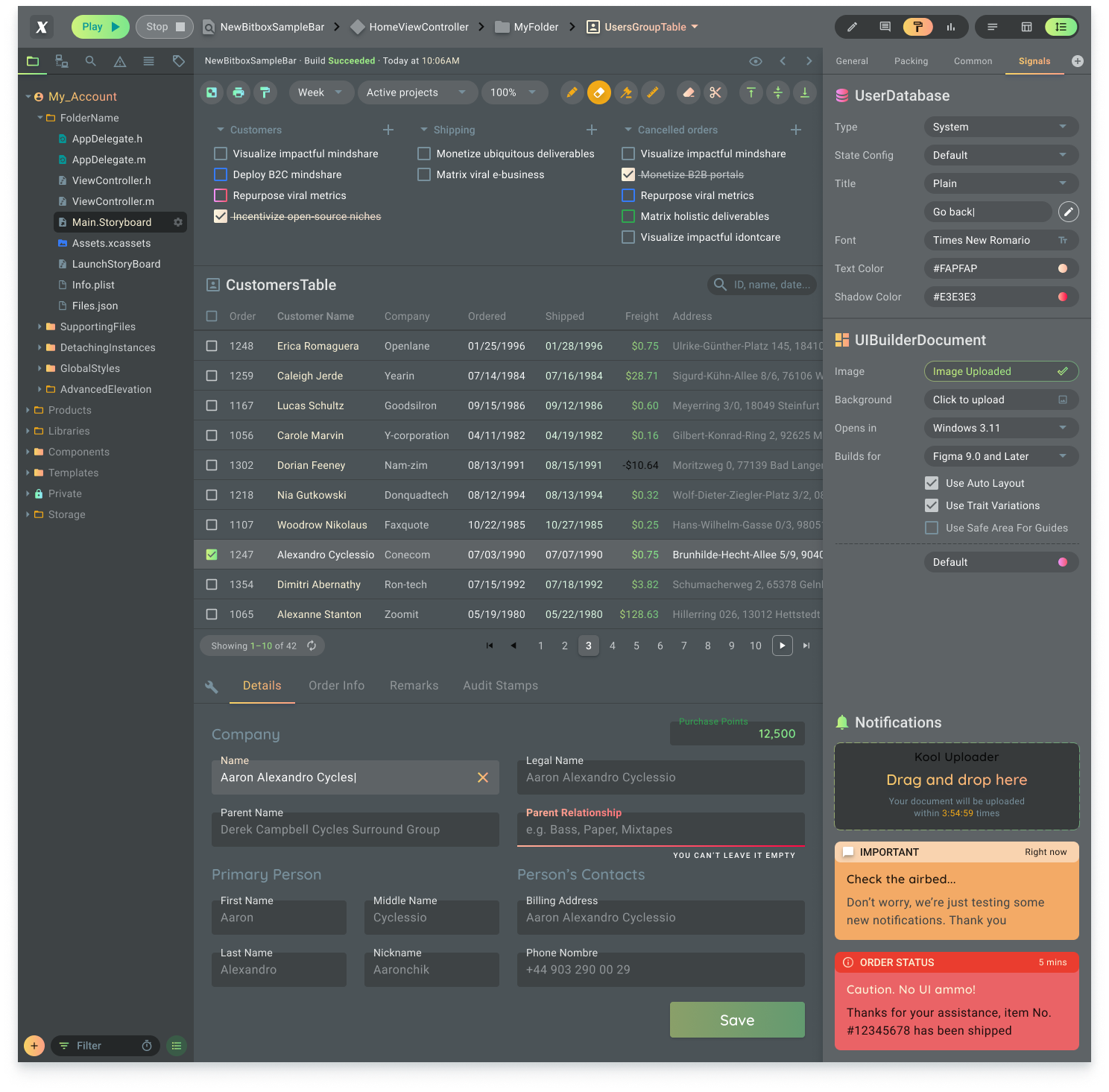This screenshot has height=1092, width=1109.
Task: Enable Use Safe Area For Guides
Action: point(932,528)
